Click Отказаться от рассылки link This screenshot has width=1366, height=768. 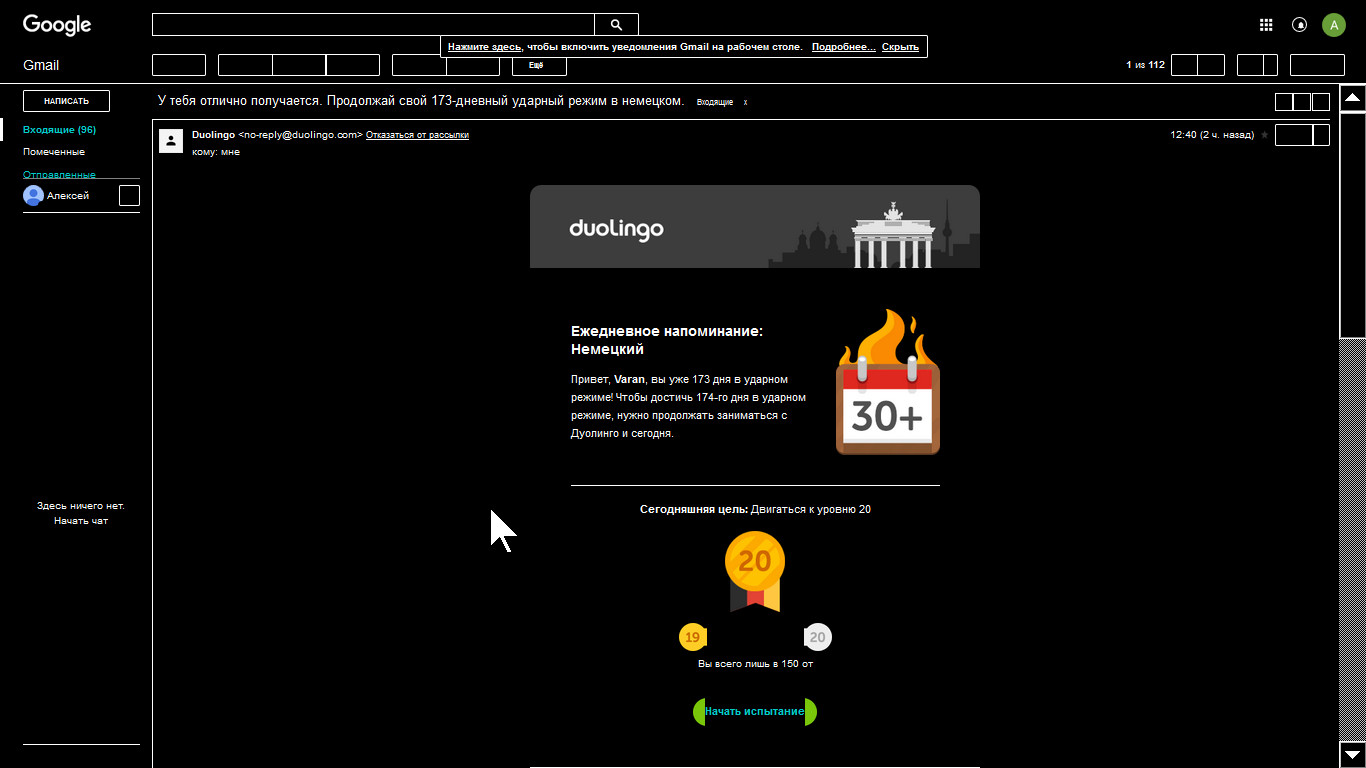(417, 135)
